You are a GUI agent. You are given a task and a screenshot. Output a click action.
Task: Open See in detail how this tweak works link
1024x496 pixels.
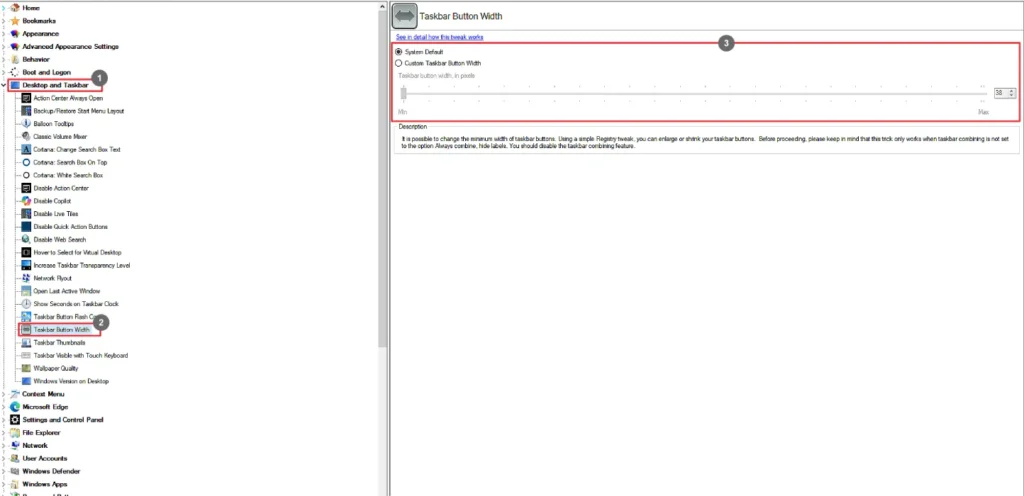click(440, 37)
